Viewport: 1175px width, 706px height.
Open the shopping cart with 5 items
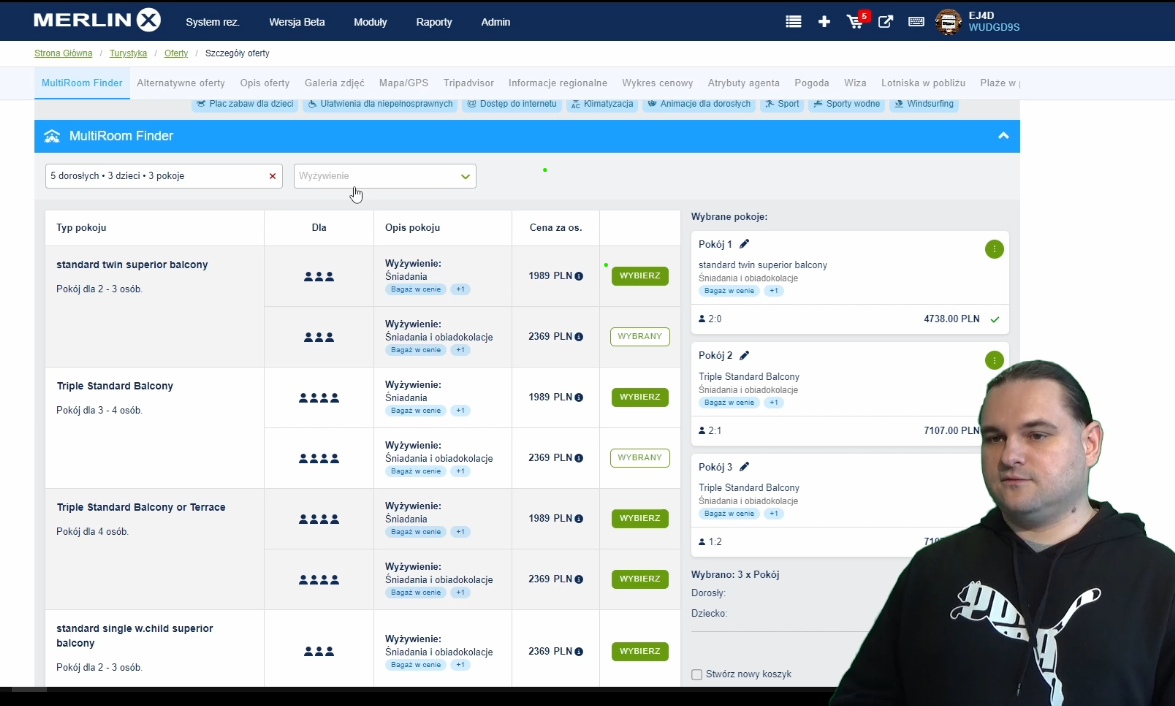(855, 22)
